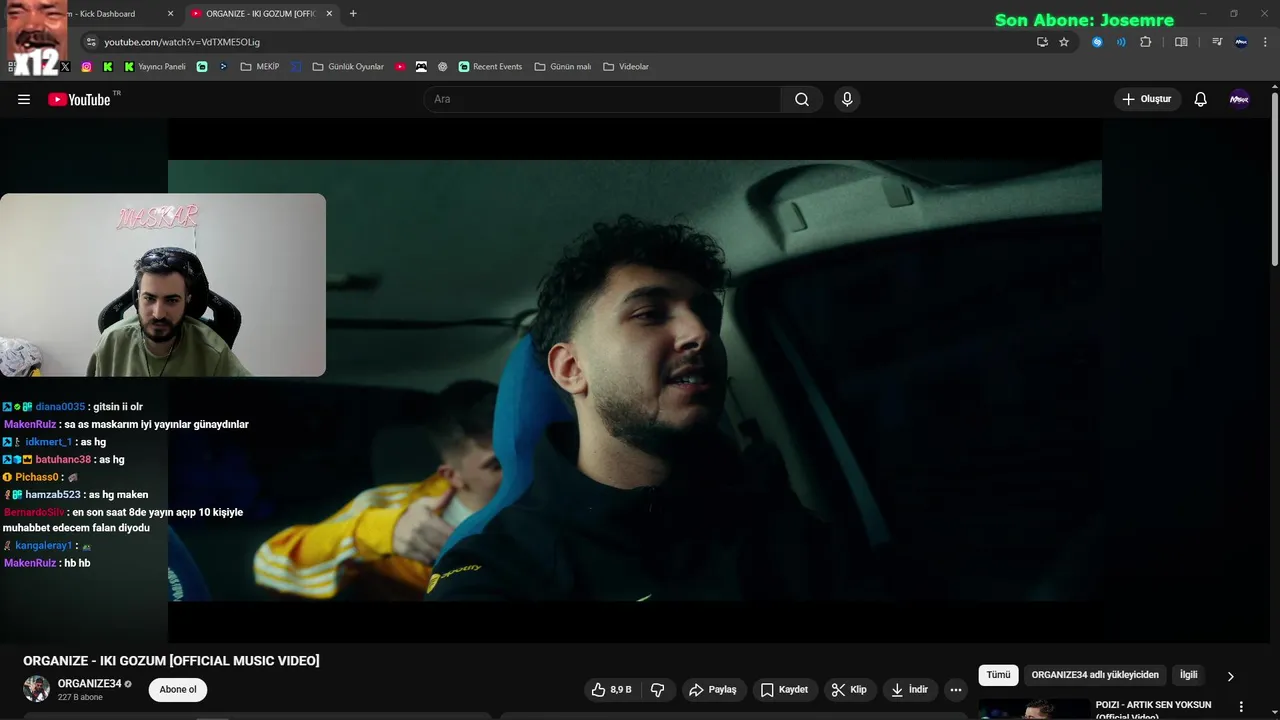This screenshot has height=720, width=1280.
Task: Open the Extensions puzzle piece menu
Action: pyautogui.click(x=1146, y=42)
